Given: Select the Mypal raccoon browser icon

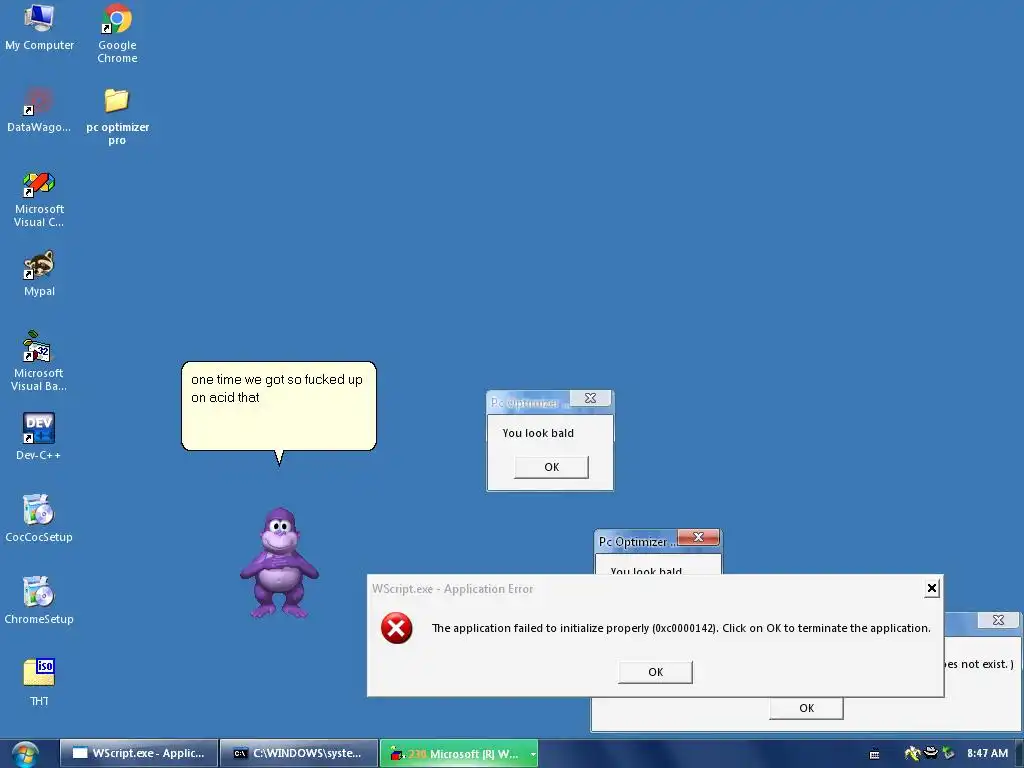Looking at the screenshot, I should [39, 273].
